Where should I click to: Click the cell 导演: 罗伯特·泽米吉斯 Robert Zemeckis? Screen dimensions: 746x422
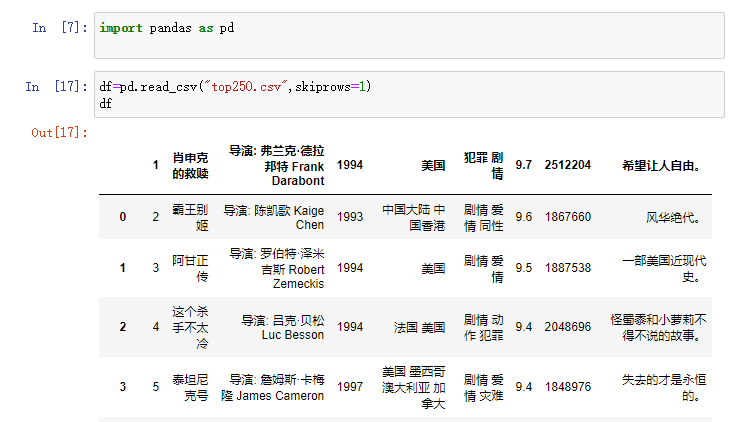coord(276,268)
